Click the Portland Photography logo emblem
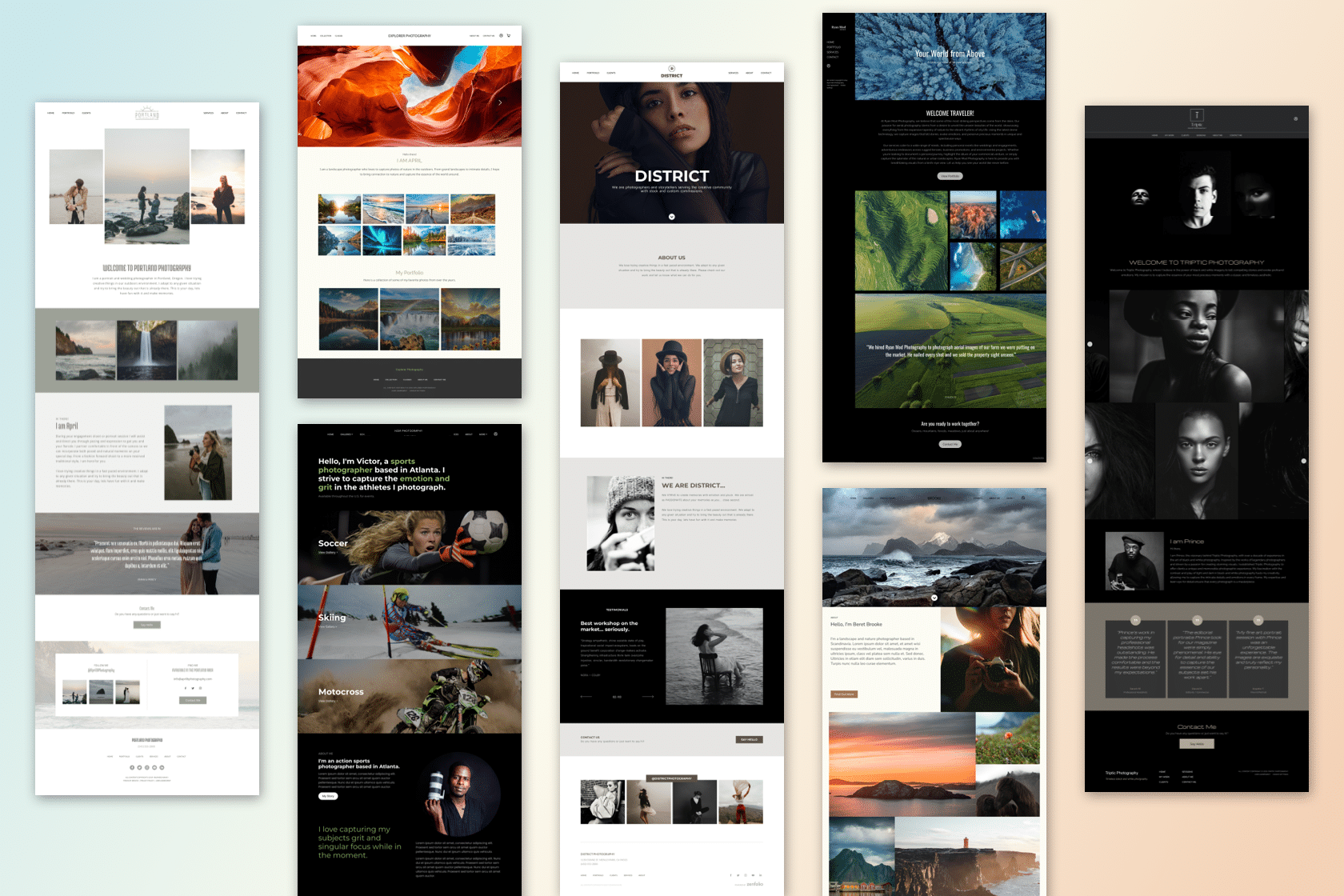 [x=146, y=114]
